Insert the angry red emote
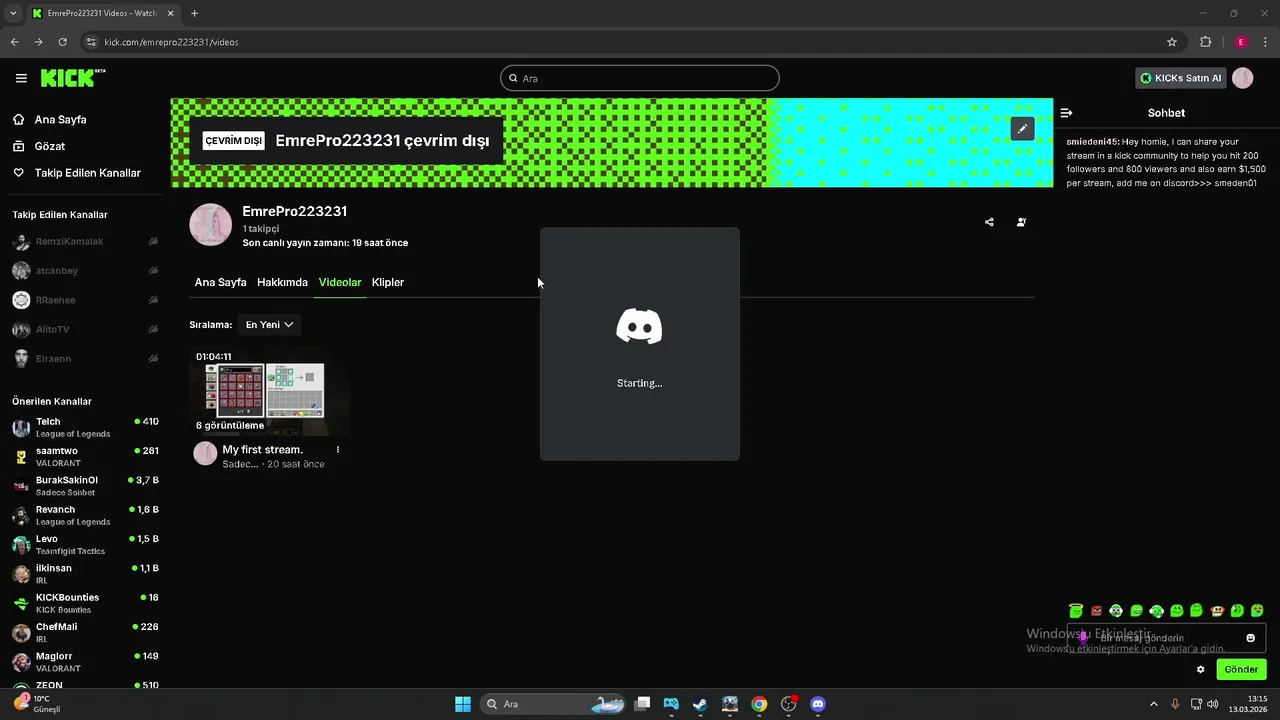 (x=1096, y=610)
